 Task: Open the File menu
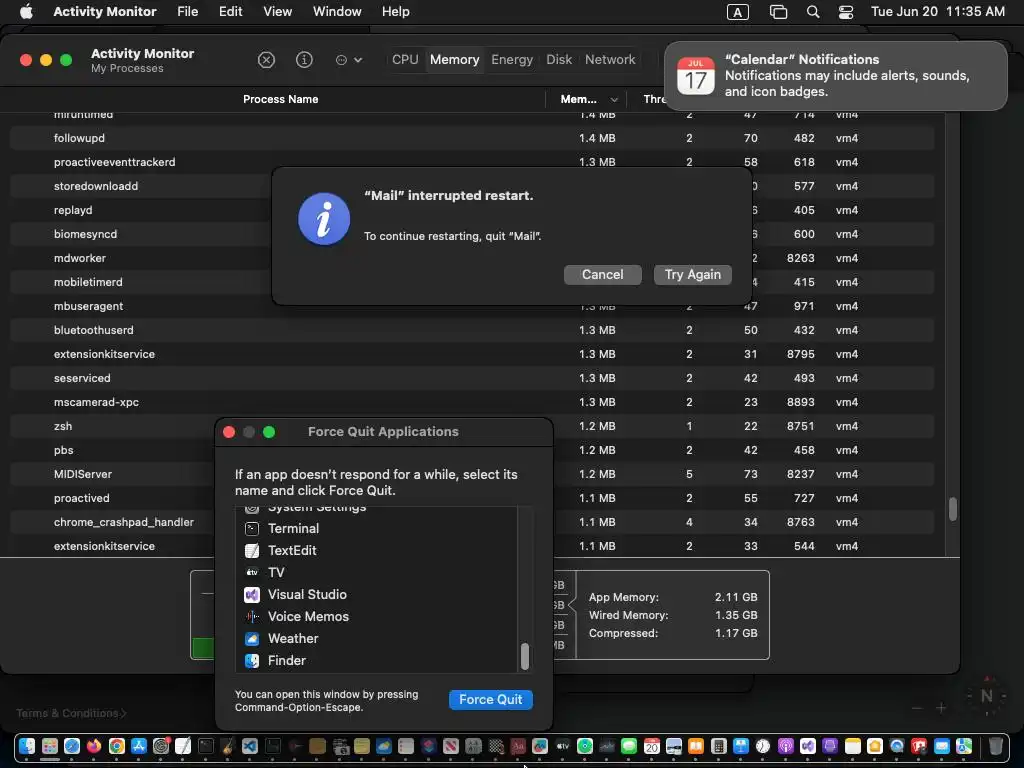pos(187,12)
